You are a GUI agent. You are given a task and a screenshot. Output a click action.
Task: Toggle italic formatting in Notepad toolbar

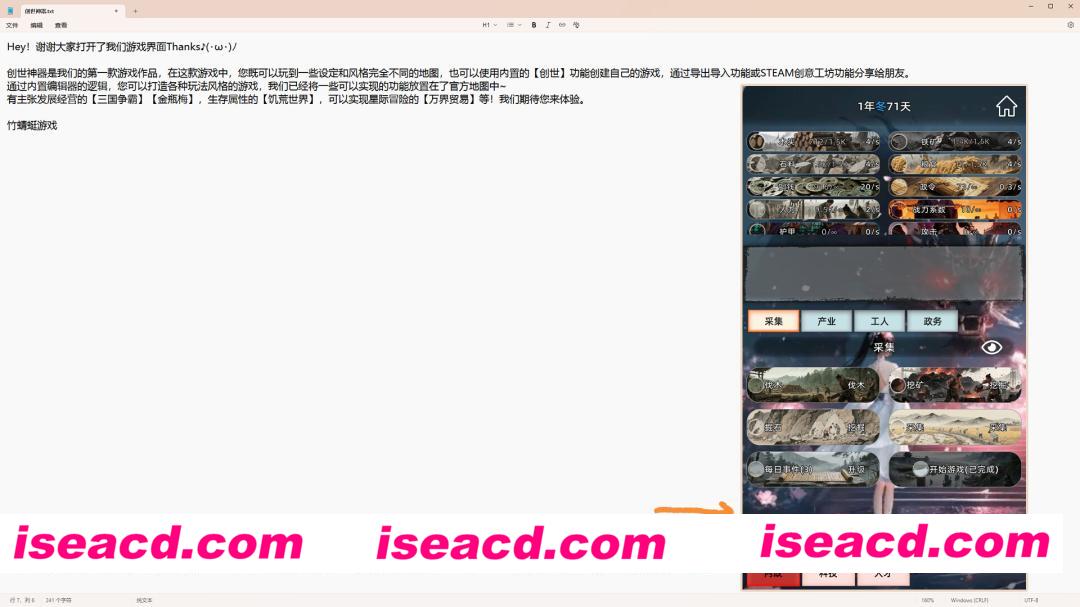(x=548, y=25)
